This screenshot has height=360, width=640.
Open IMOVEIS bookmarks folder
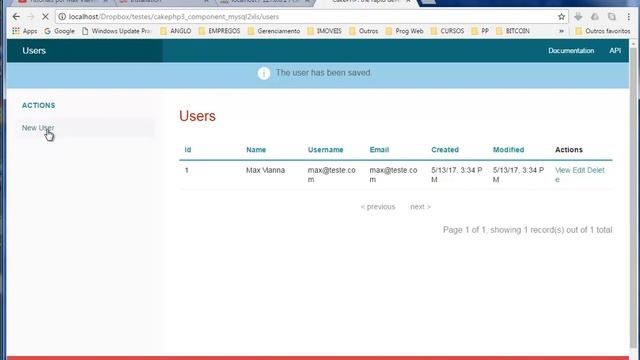point(324,31)
